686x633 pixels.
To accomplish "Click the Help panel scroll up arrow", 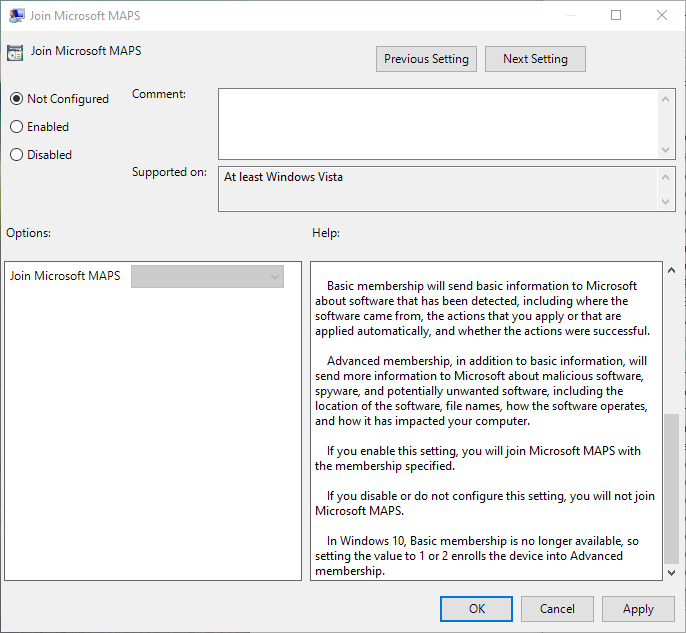I will coord(671,271).
